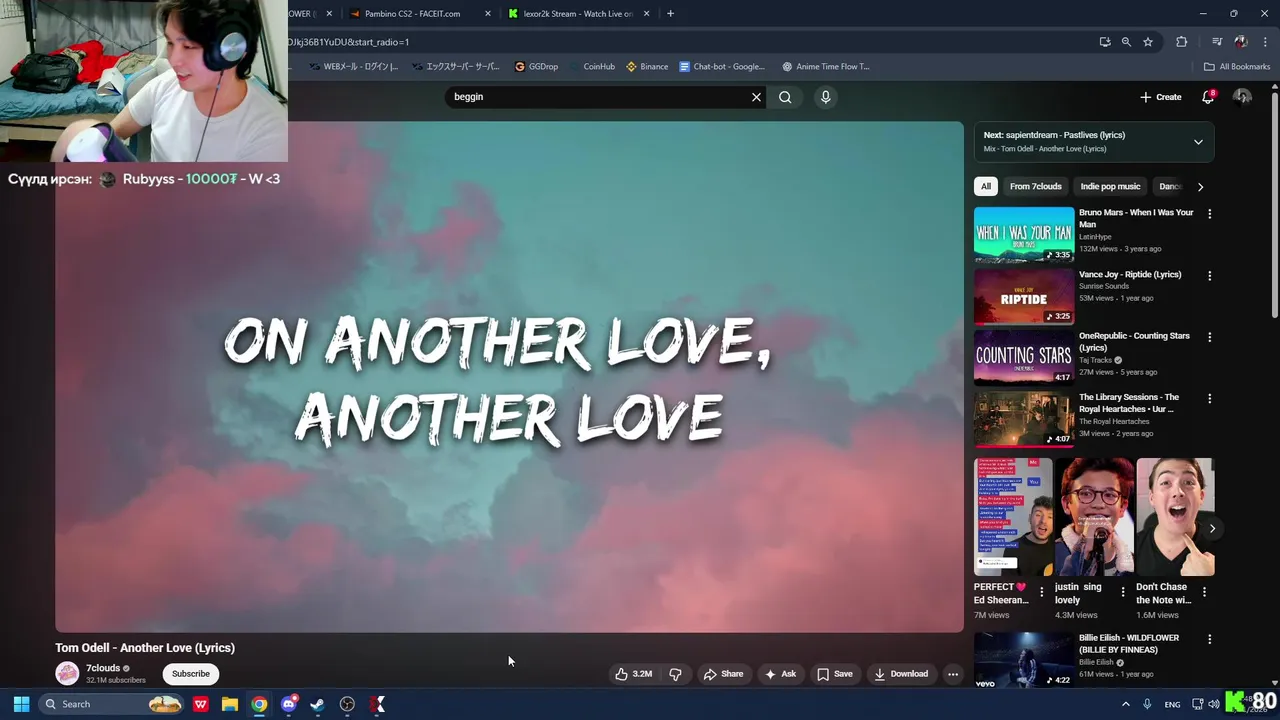
Task: Expand the Next mix playlist panel
Action: pos(1198,142)
